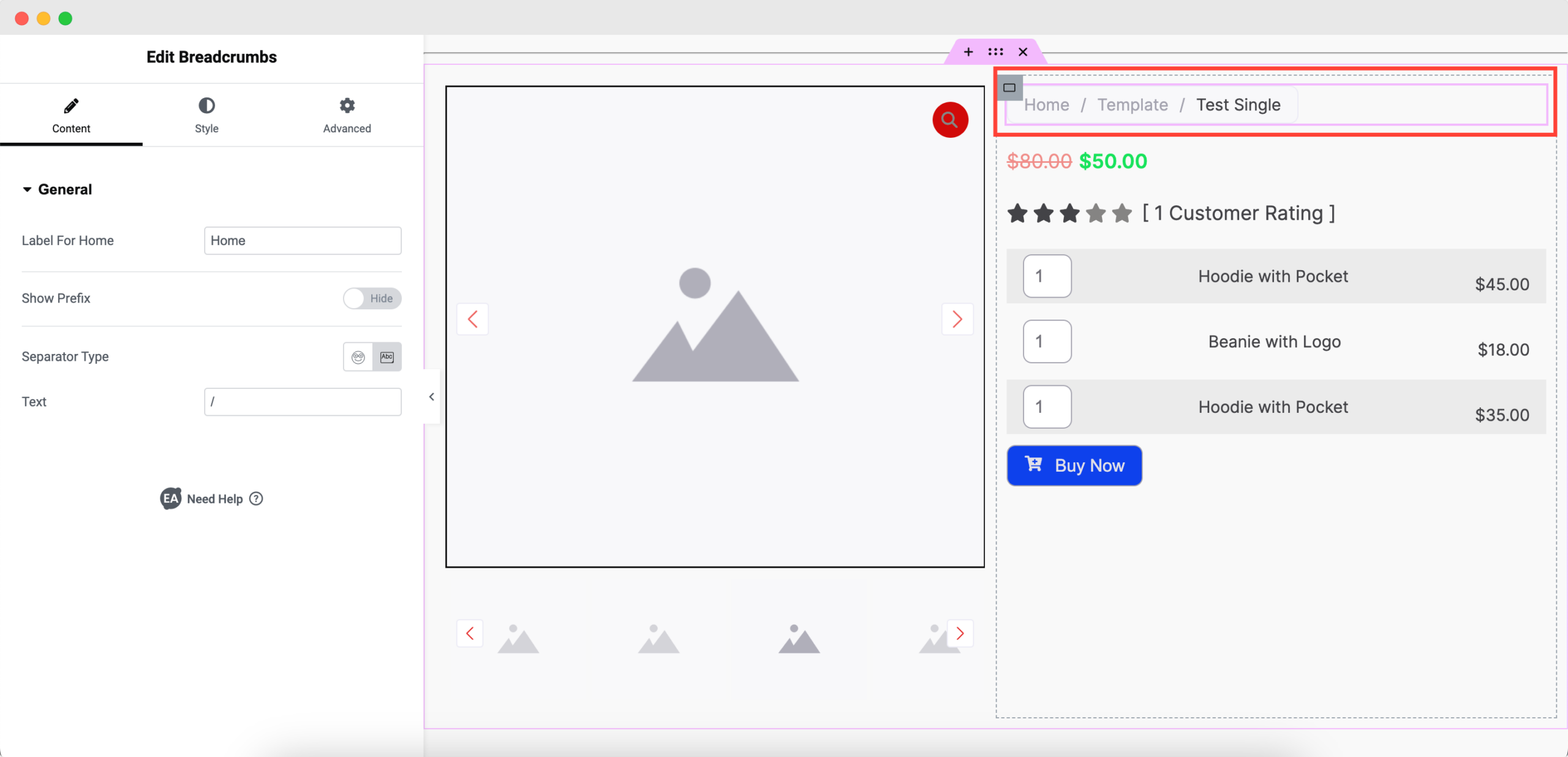Select the text Separator Type icon
The width and height of the screenshot is (1568, 757).
tap(388, 357)
